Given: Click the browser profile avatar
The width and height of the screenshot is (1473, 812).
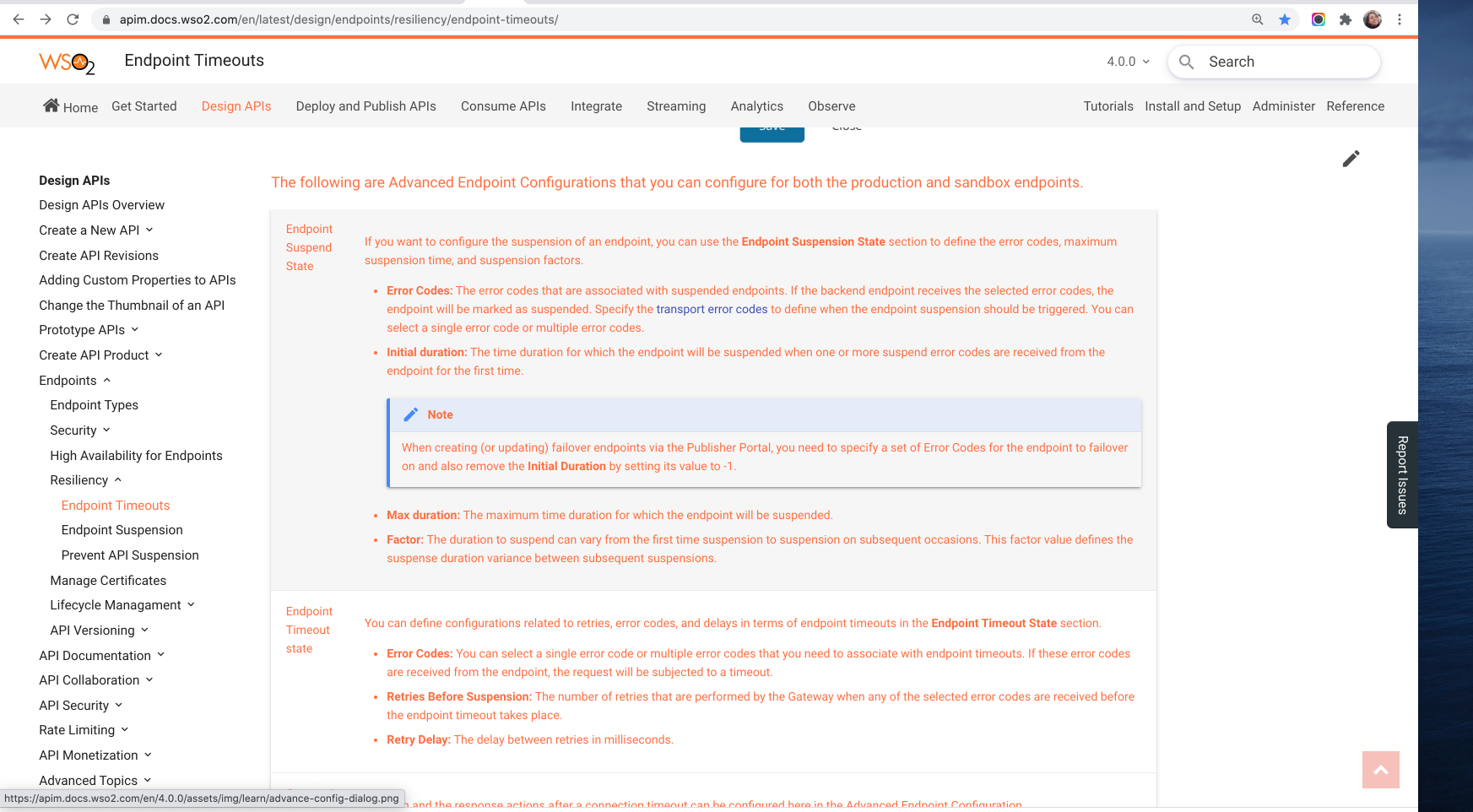Looking at the screenshot, I should coord(1373,19).
